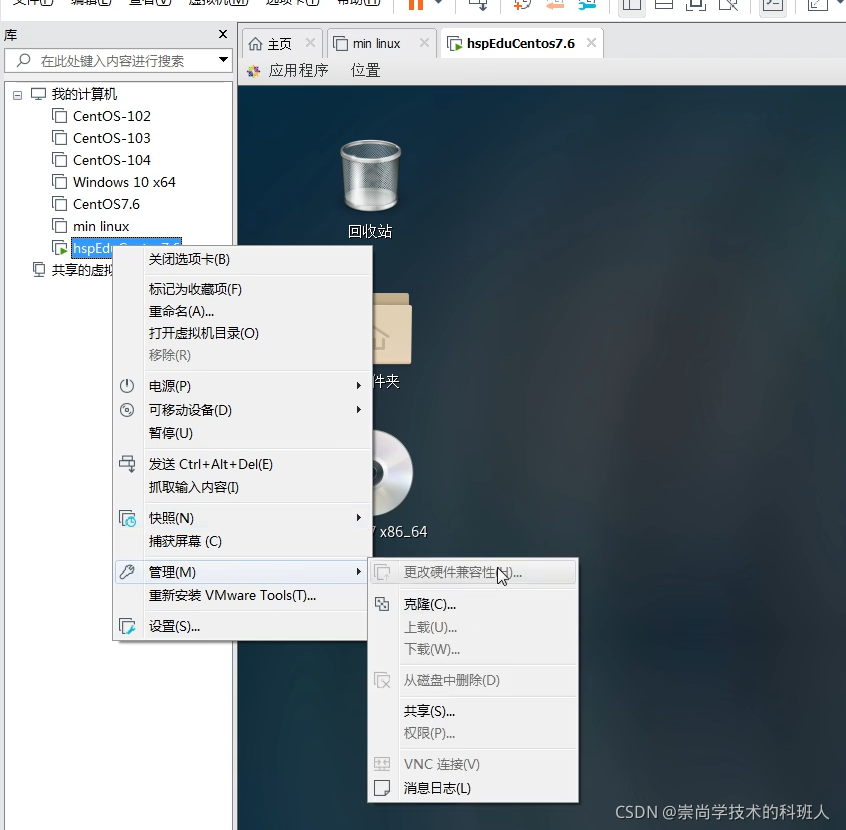Click submenu arrow on 可移动设备(D) row
This screenshot has width=846, height=830.
[358, 410]
